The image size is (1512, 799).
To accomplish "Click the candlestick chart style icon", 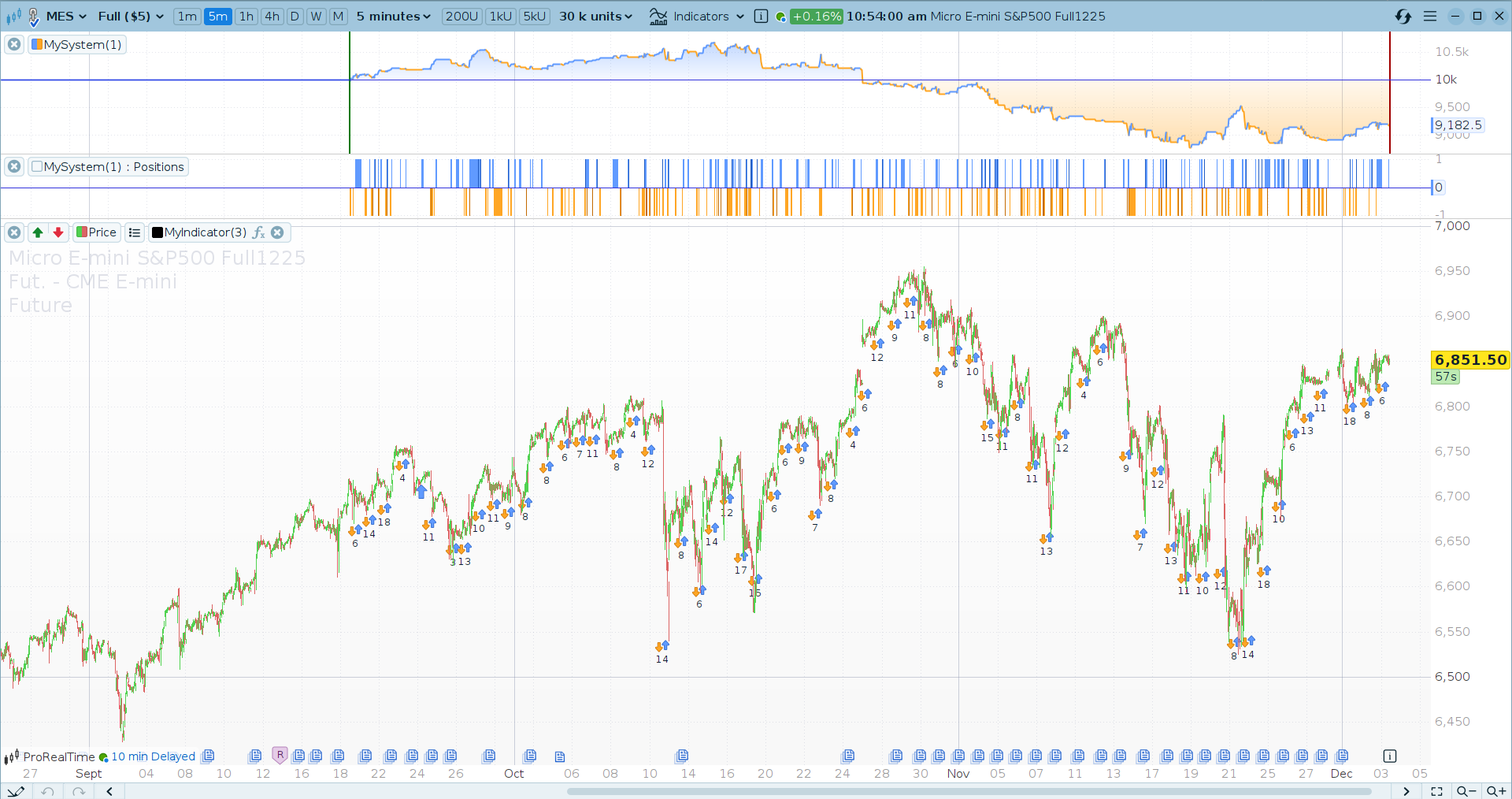I will point(13,17).
